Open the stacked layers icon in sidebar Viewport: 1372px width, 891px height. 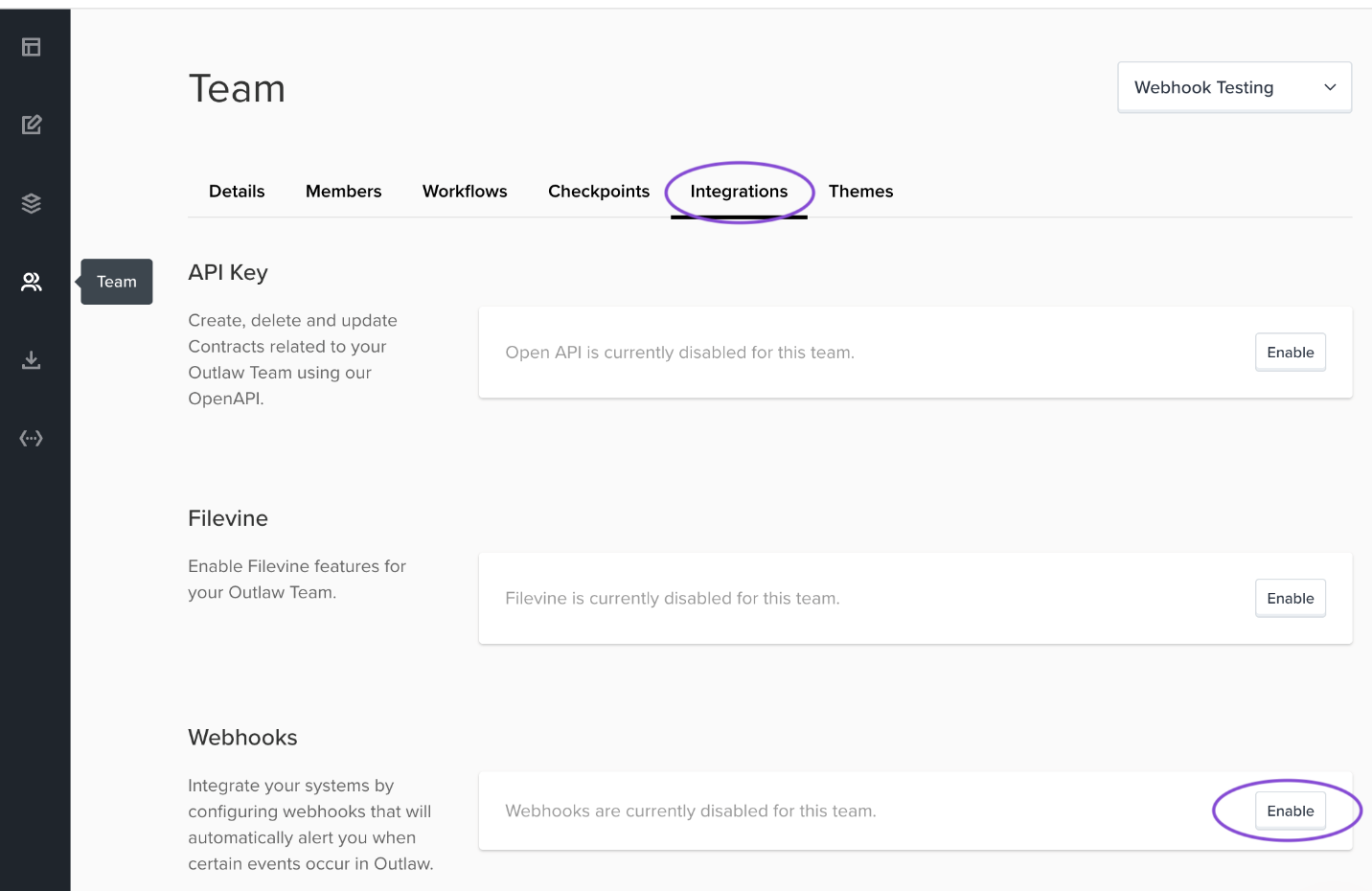click(x=32, y=203)
